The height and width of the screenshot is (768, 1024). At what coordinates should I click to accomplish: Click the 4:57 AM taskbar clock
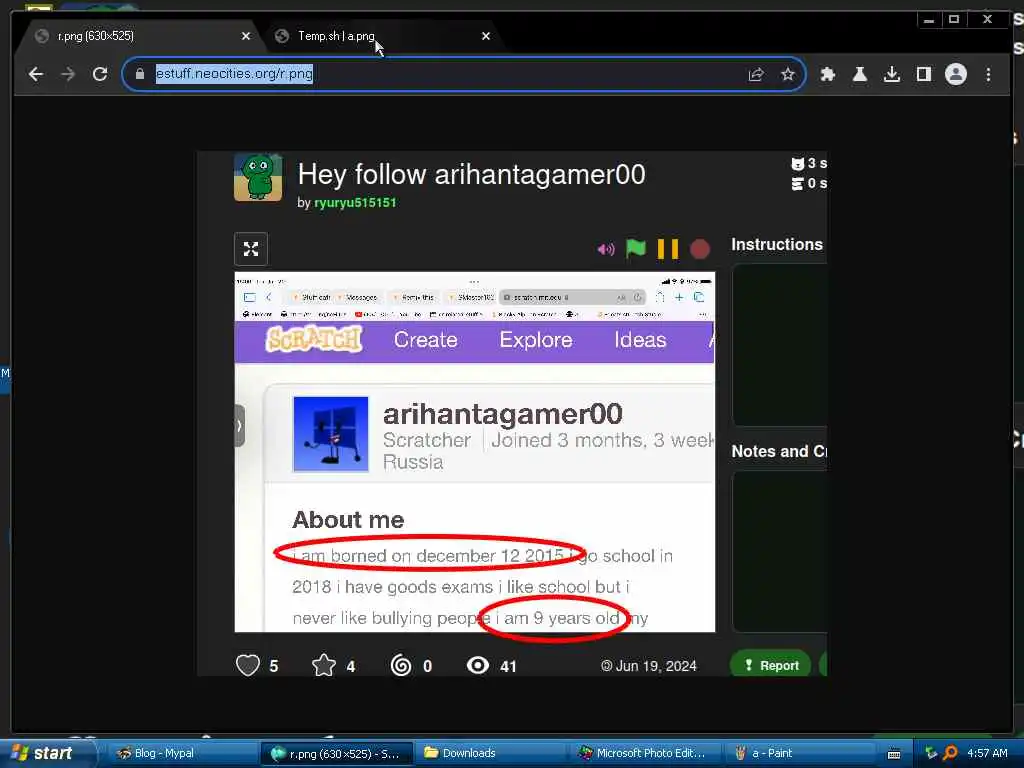(987, 753)
